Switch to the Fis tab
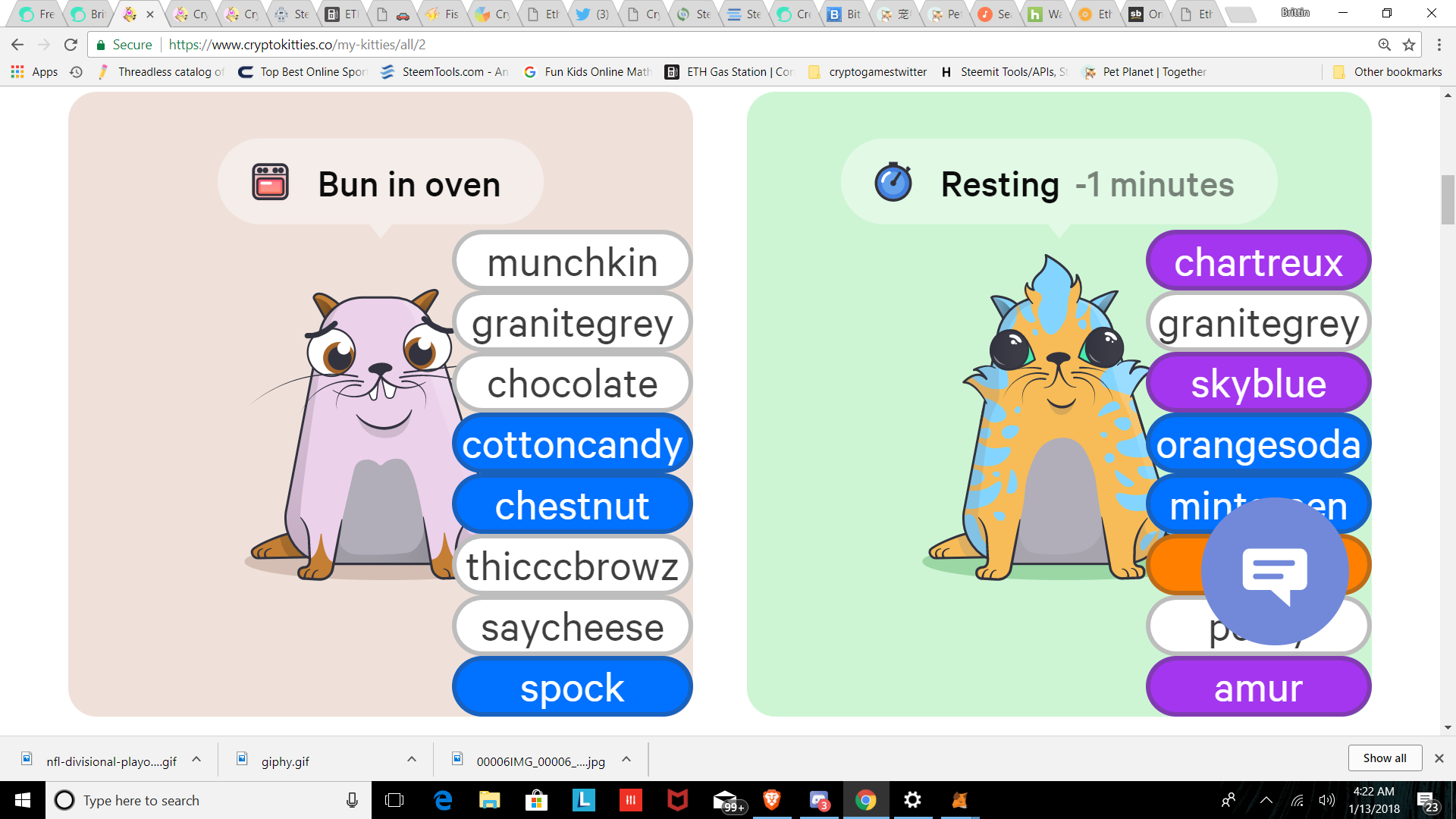The width and height of the screenshot is (1456, 819). 442,14
